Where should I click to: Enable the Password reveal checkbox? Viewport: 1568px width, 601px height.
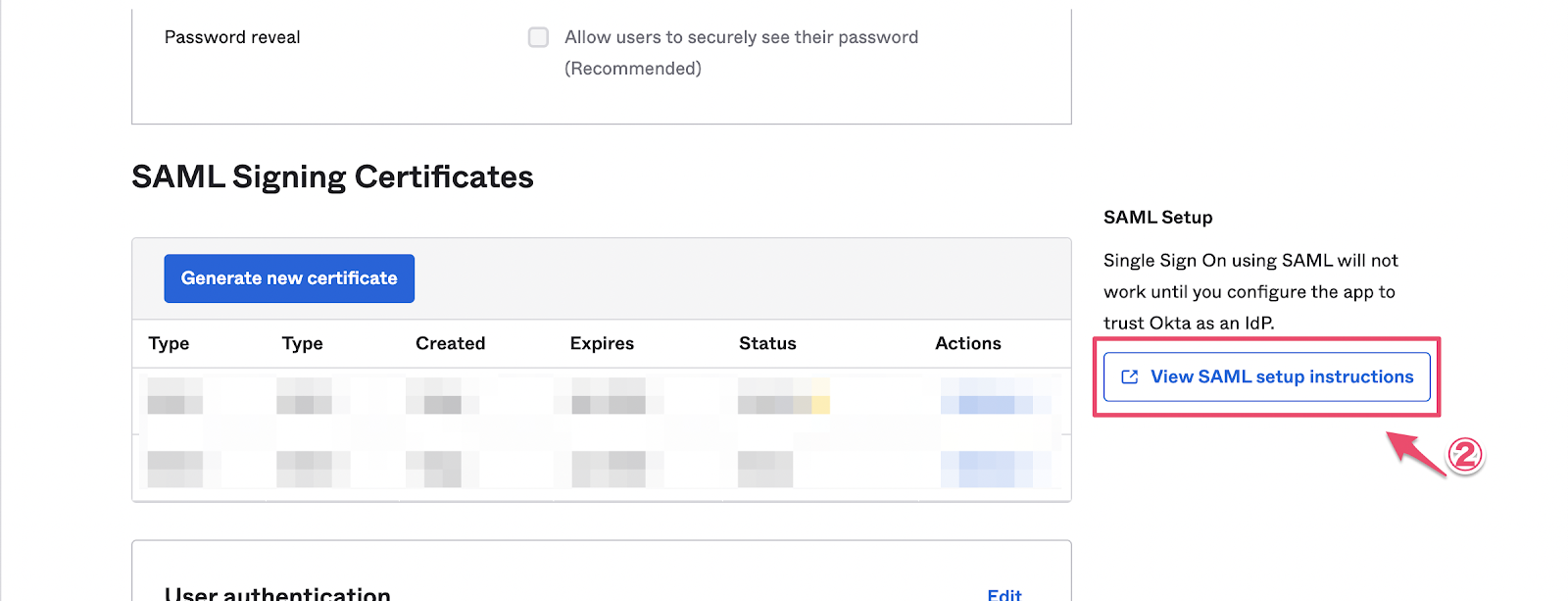538,37
